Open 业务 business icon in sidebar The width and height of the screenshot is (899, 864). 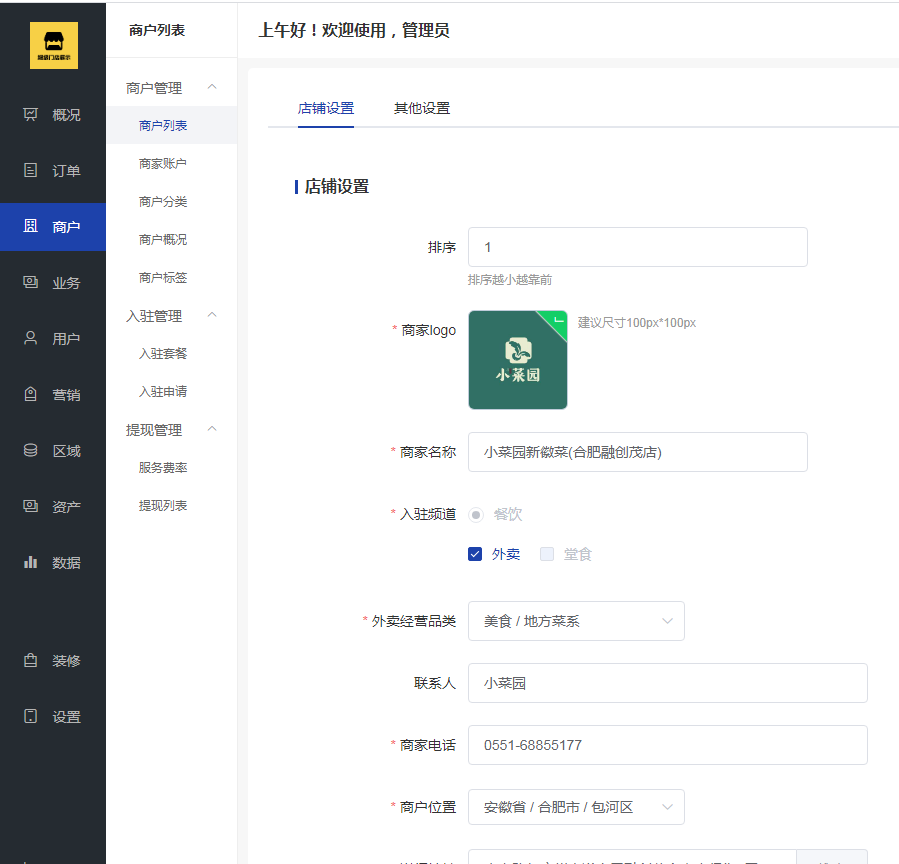tap(30, 282)
